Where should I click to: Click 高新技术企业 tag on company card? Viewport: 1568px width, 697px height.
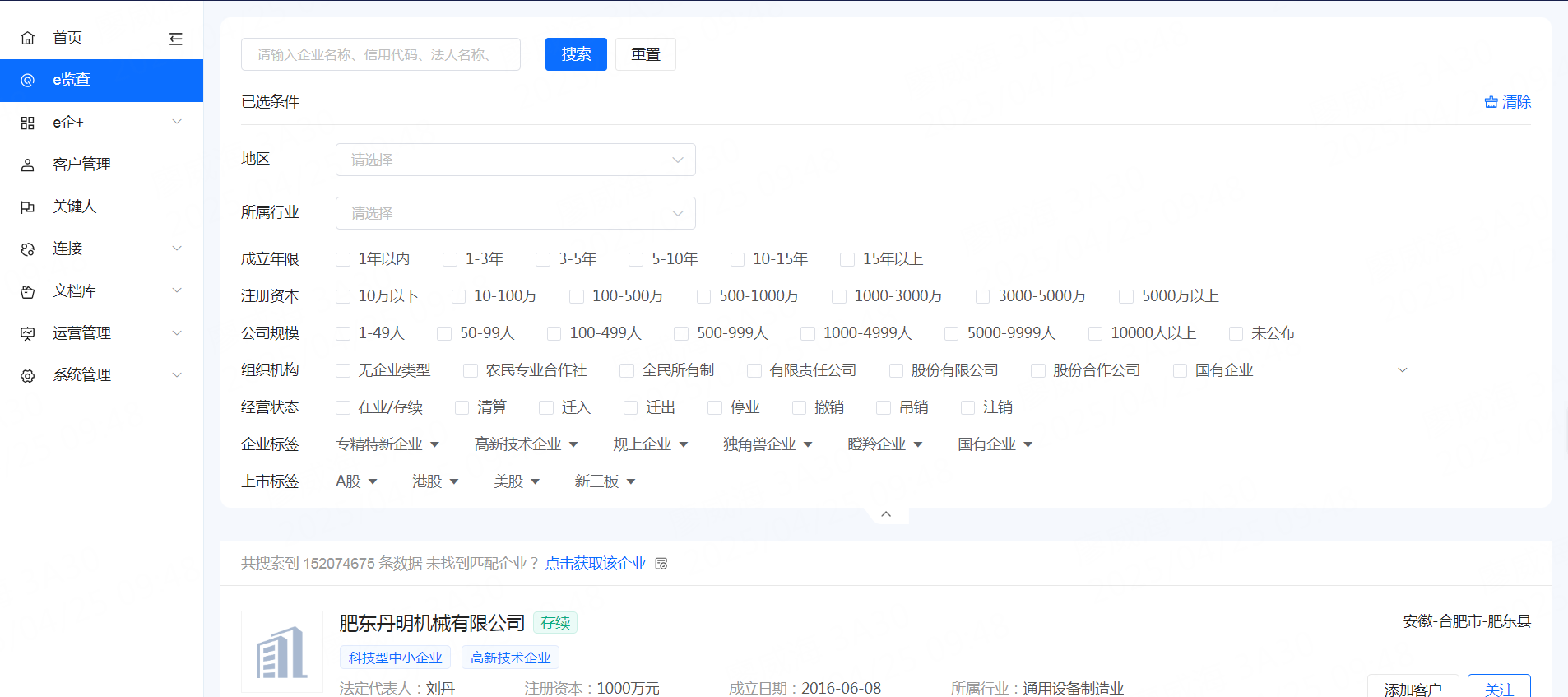coord(510,658)
